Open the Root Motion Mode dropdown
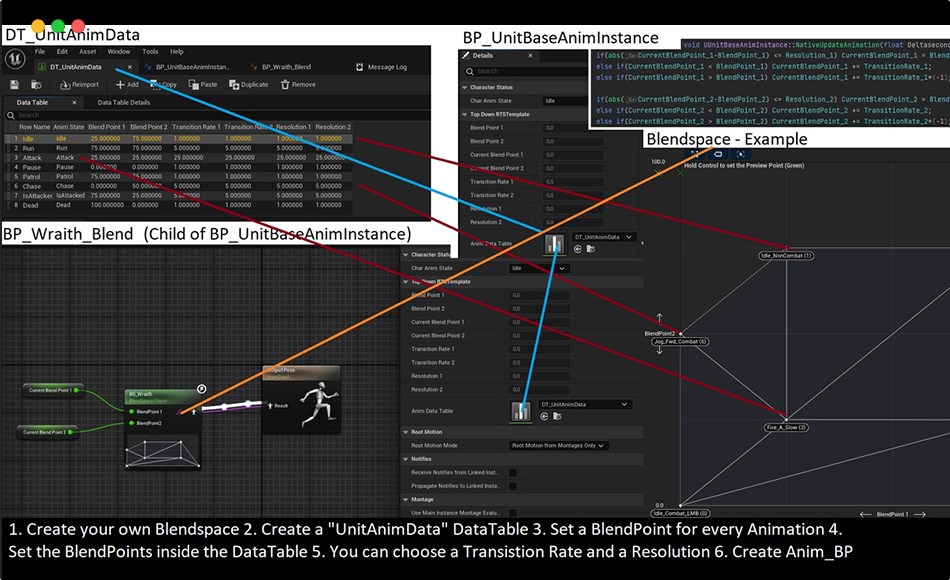This screenshot has height=580, width=950. [x=559, y=446]
